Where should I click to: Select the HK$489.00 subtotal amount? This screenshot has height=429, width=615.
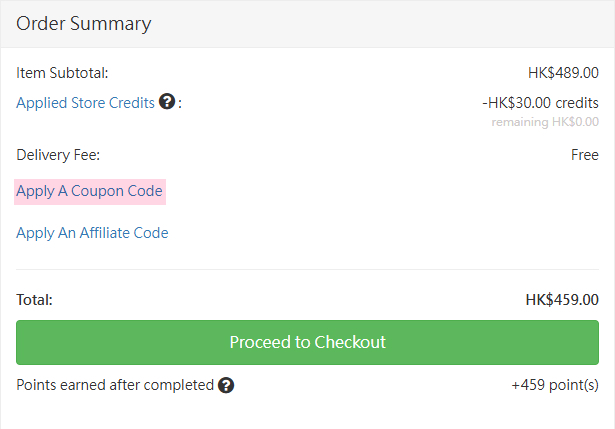563,72
